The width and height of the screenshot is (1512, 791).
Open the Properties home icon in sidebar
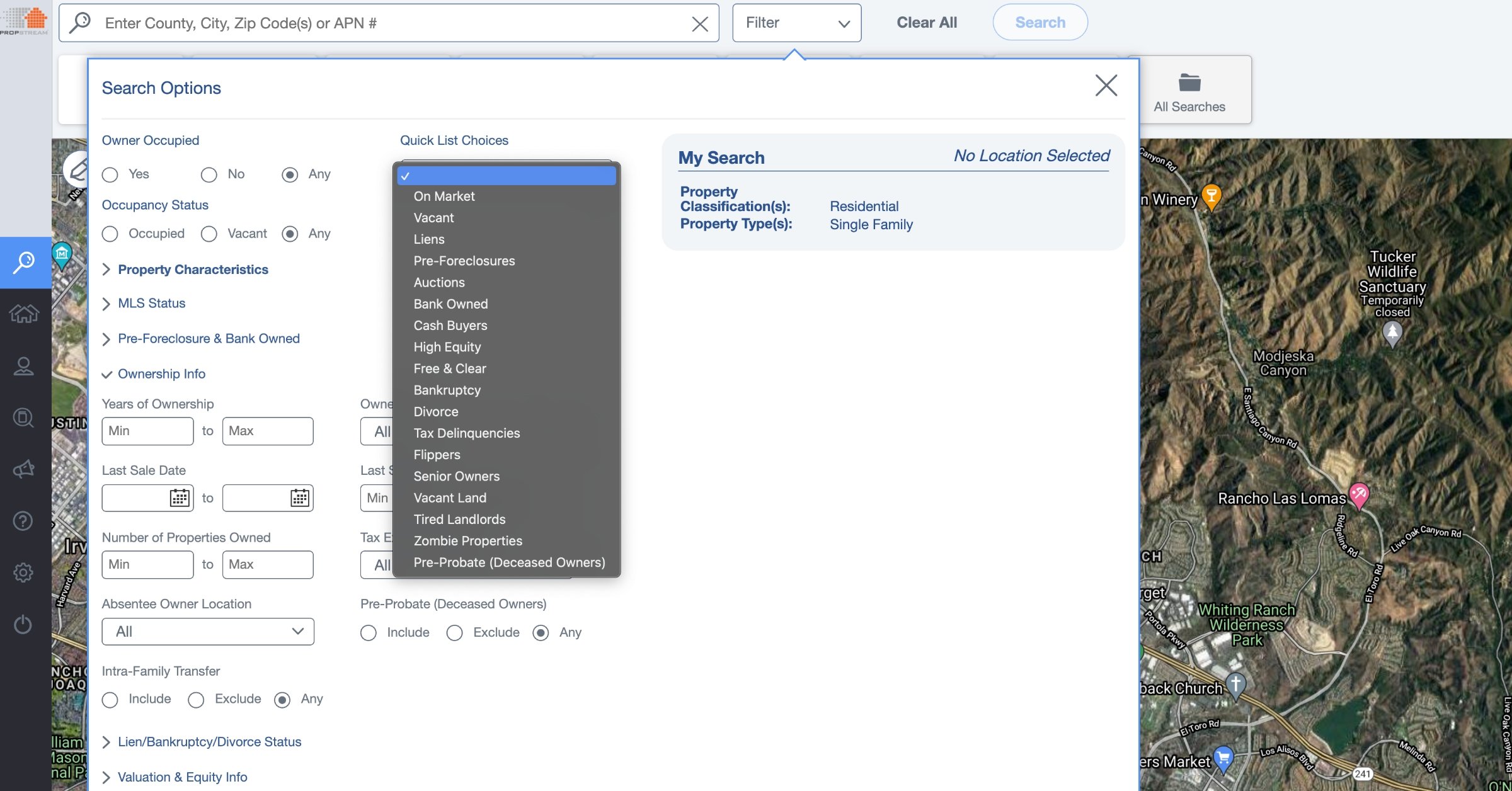coord(23,313)
